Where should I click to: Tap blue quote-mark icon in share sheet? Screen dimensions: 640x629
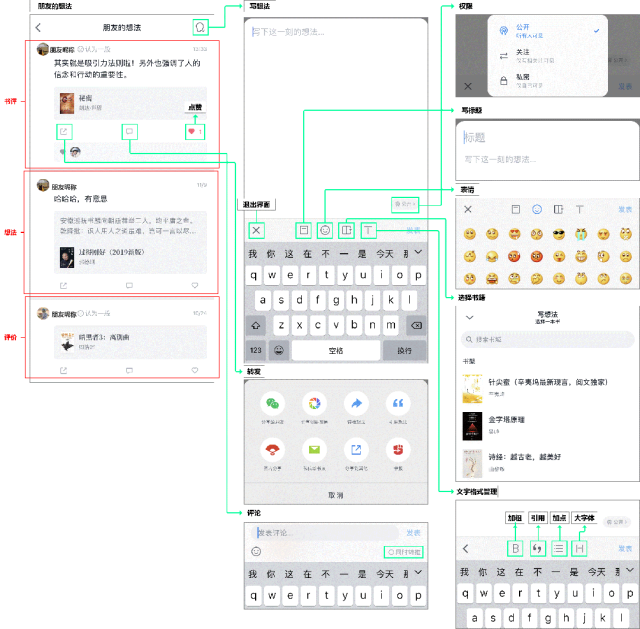[398, 404]
